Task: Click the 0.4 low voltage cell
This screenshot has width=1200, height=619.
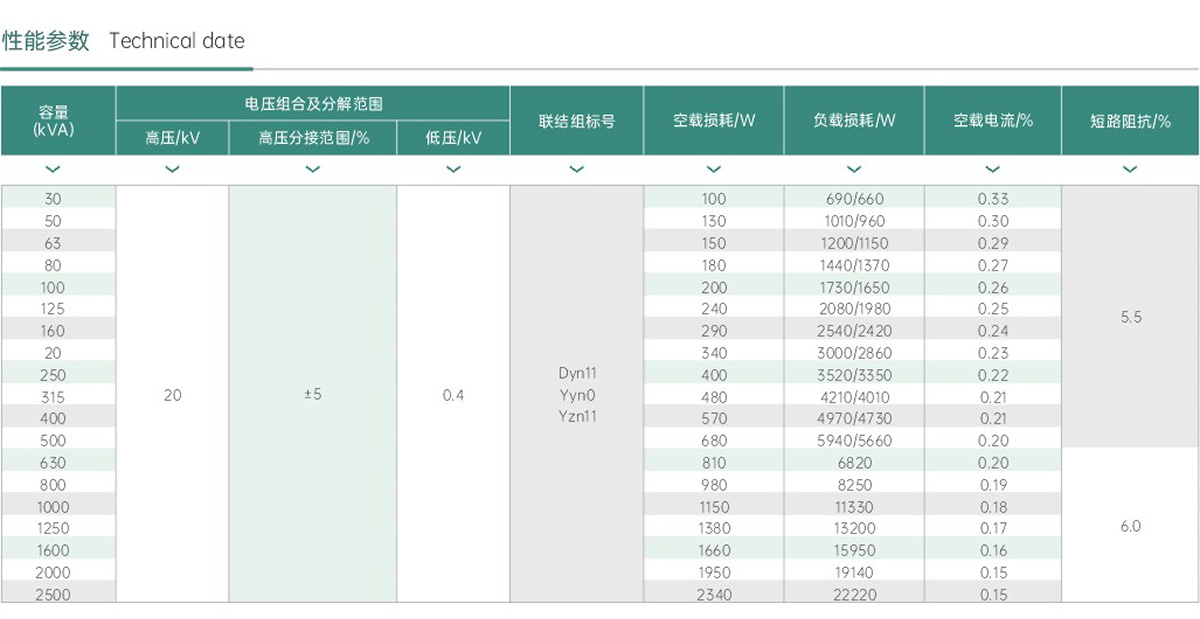Action: 453,395
